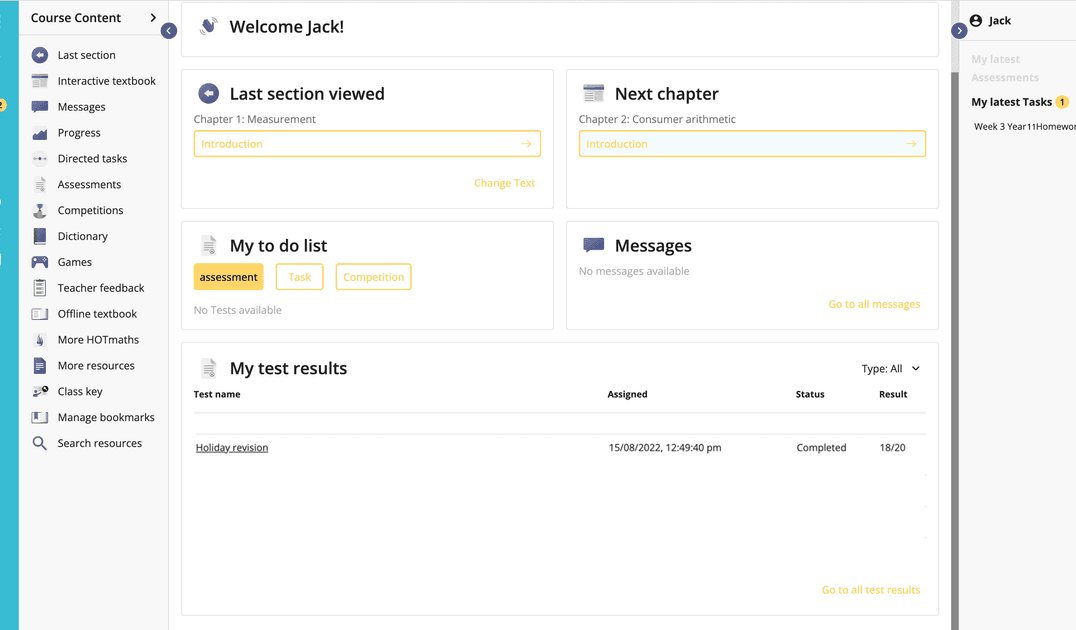Expand the right panel arrow button
This screenshot has width=1076, height=630.
[960, 31]
